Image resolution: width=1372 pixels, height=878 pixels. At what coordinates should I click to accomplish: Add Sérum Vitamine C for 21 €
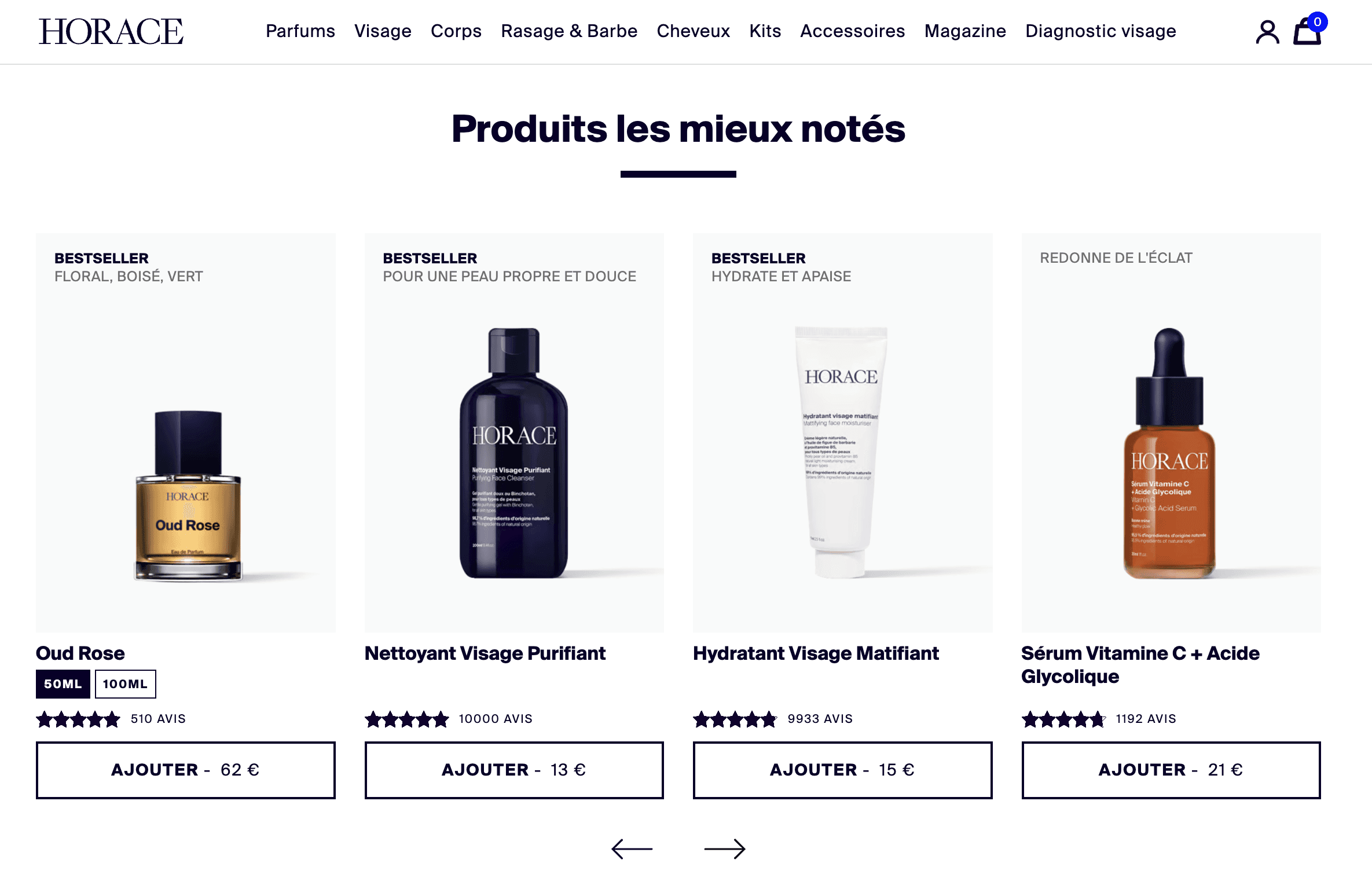[1171, 770]
